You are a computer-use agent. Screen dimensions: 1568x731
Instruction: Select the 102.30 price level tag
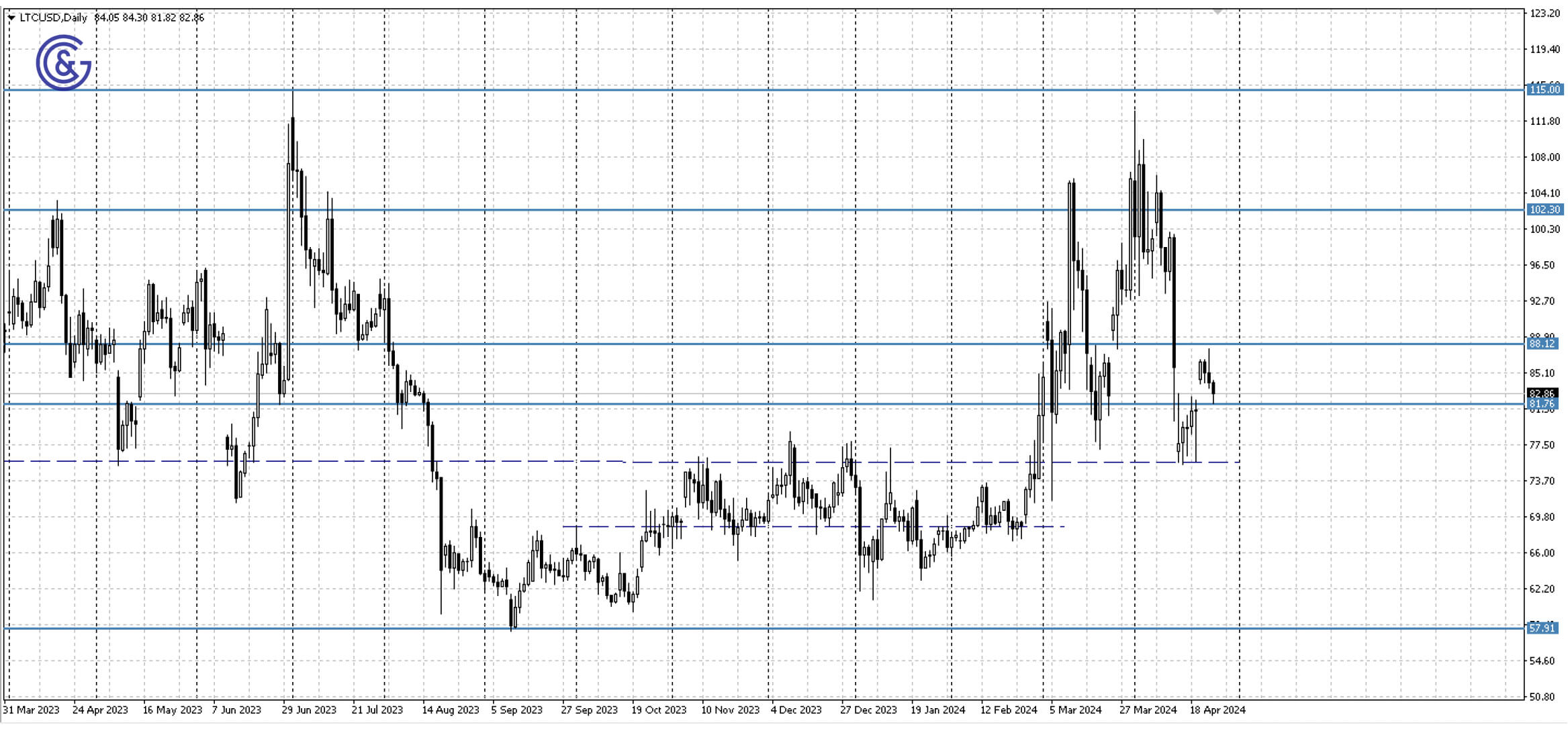[x=1544, y=210]
